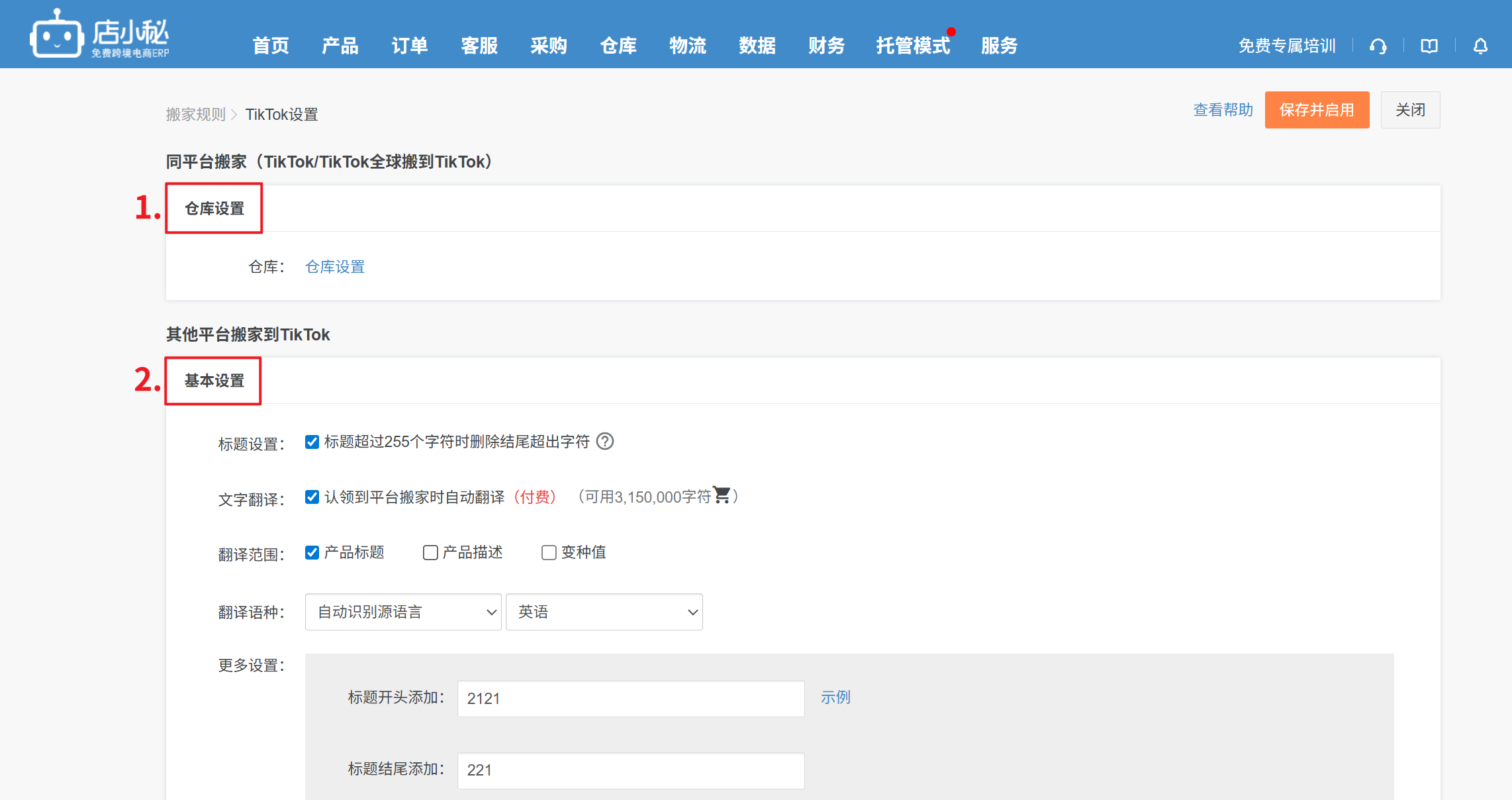This screenshot has width=1512, height=800.
Task: Select the 托管模式 menu item
Action: coord(912,46)
